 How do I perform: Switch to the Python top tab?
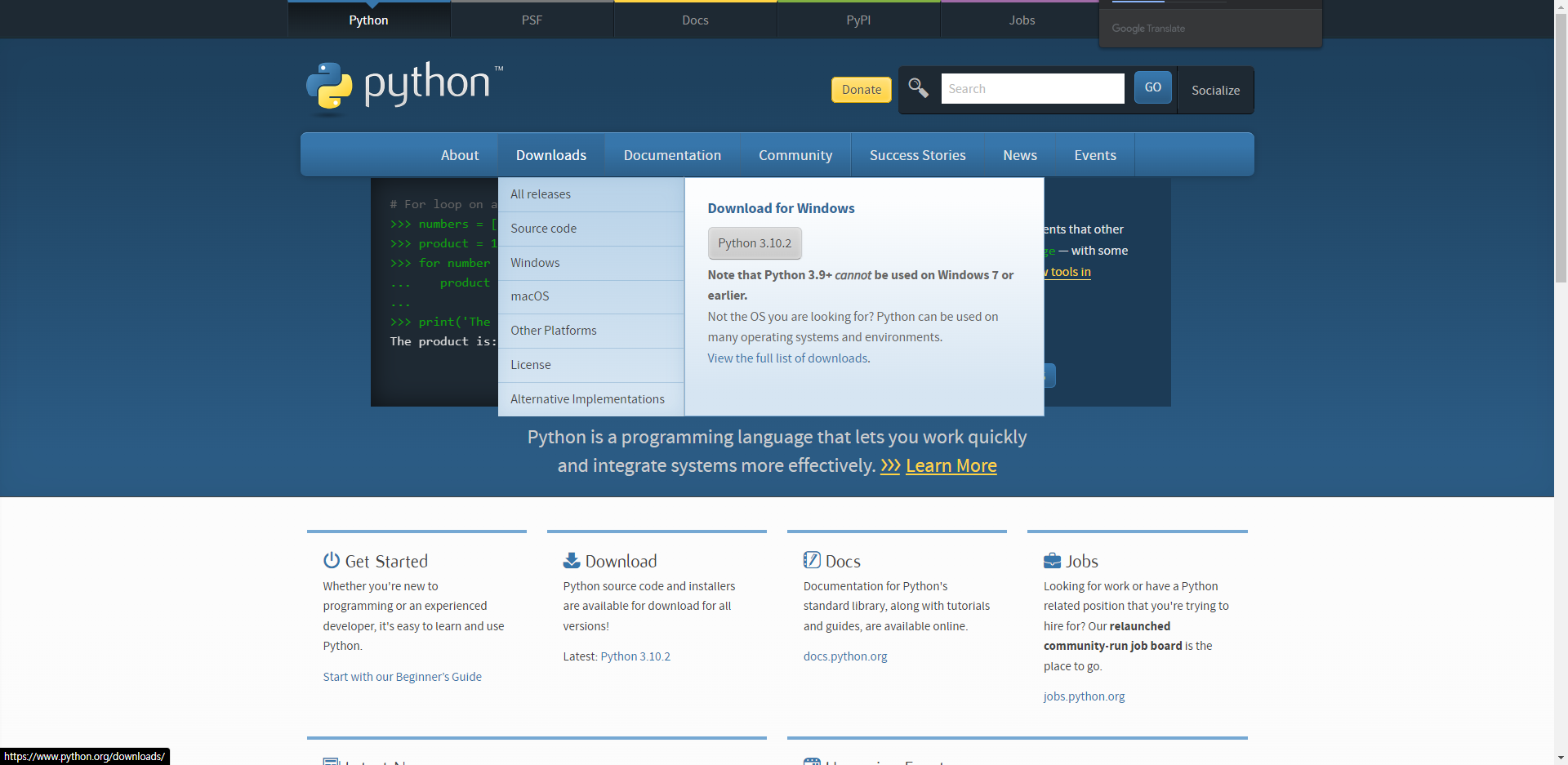point(369,20)
